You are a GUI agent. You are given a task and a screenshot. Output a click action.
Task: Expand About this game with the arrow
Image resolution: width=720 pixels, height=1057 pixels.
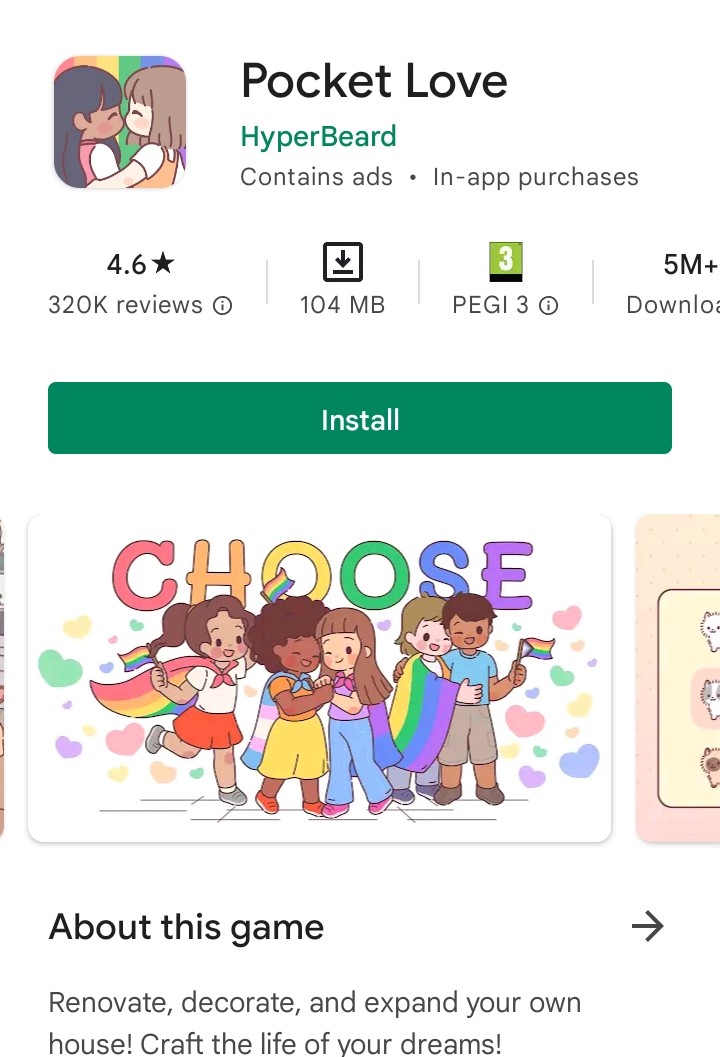(x=647, y=926)
